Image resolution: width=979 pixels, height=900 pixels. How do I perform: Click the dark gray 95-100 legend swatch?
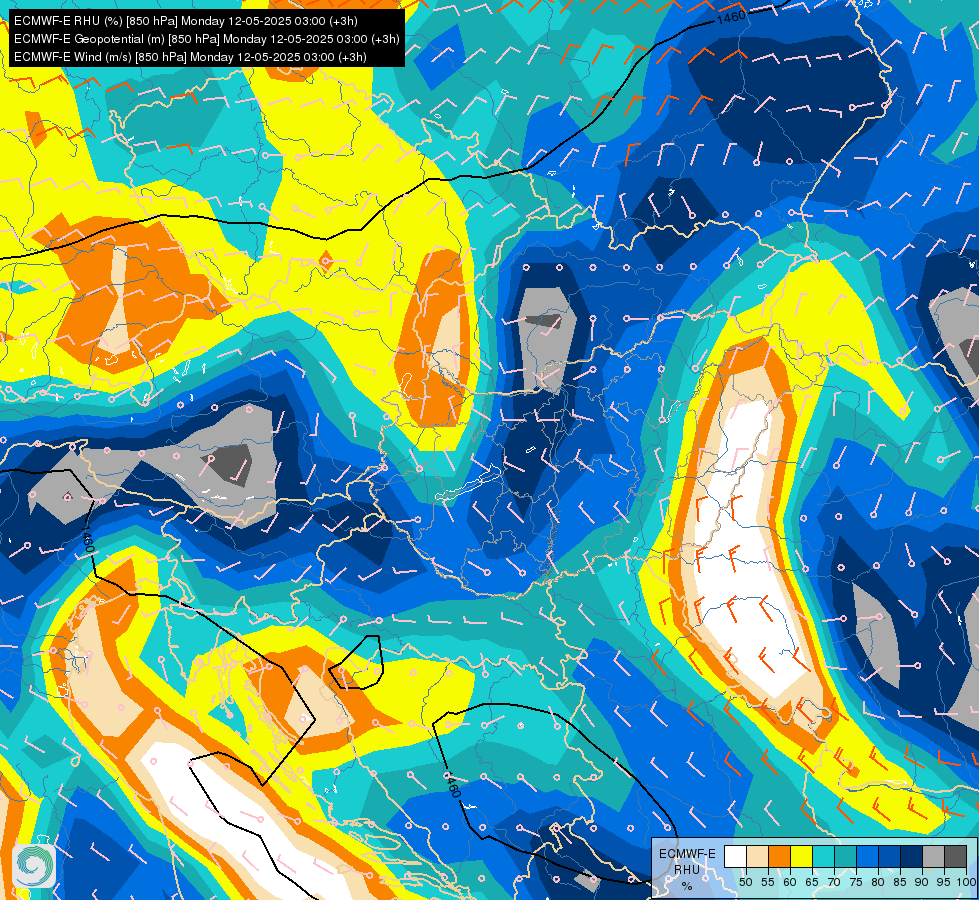point(955,856)
